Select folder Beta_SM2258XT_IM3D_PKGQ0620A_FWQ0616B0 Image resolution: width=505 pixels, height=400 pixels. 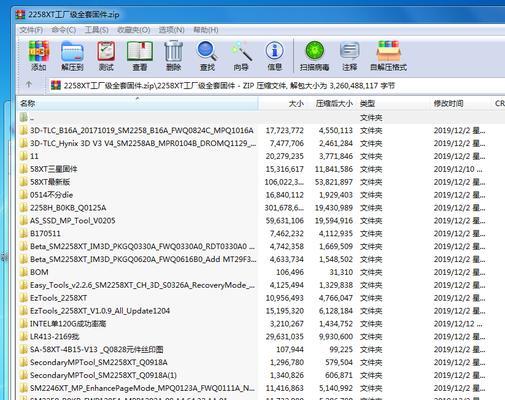tap(143, 259)
